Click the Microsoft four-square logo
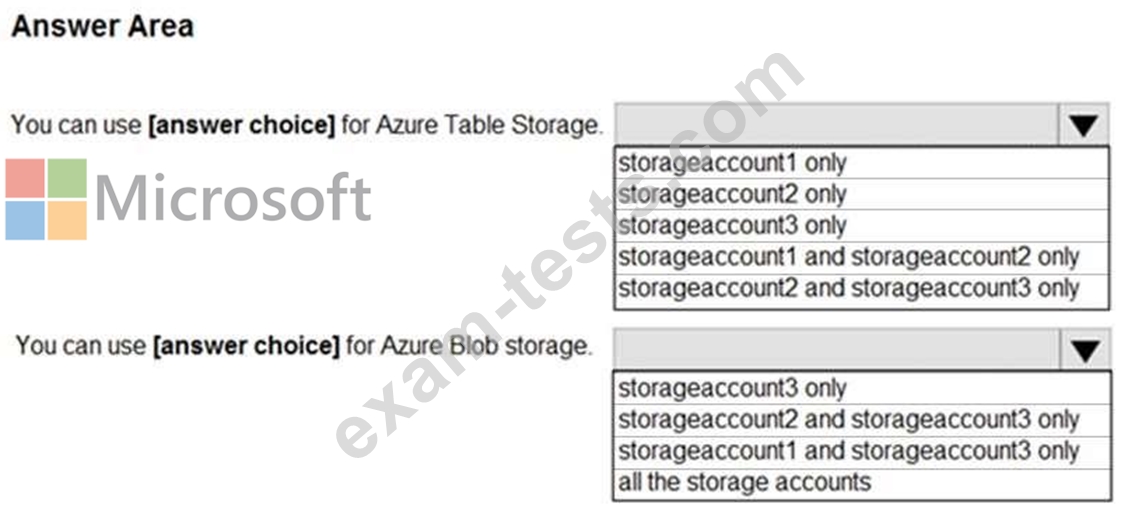1134x507 pixels. [x=46, y=199]
